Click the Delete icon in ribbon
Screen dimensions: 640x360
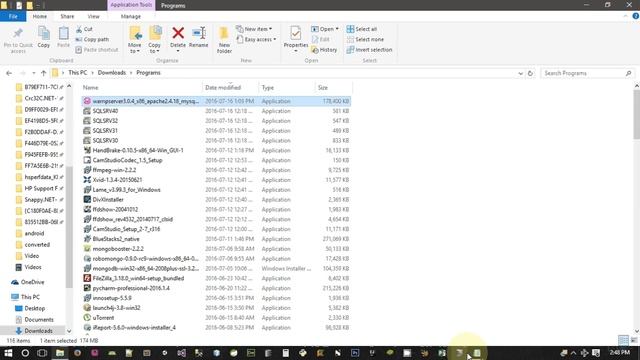[178, 38]
